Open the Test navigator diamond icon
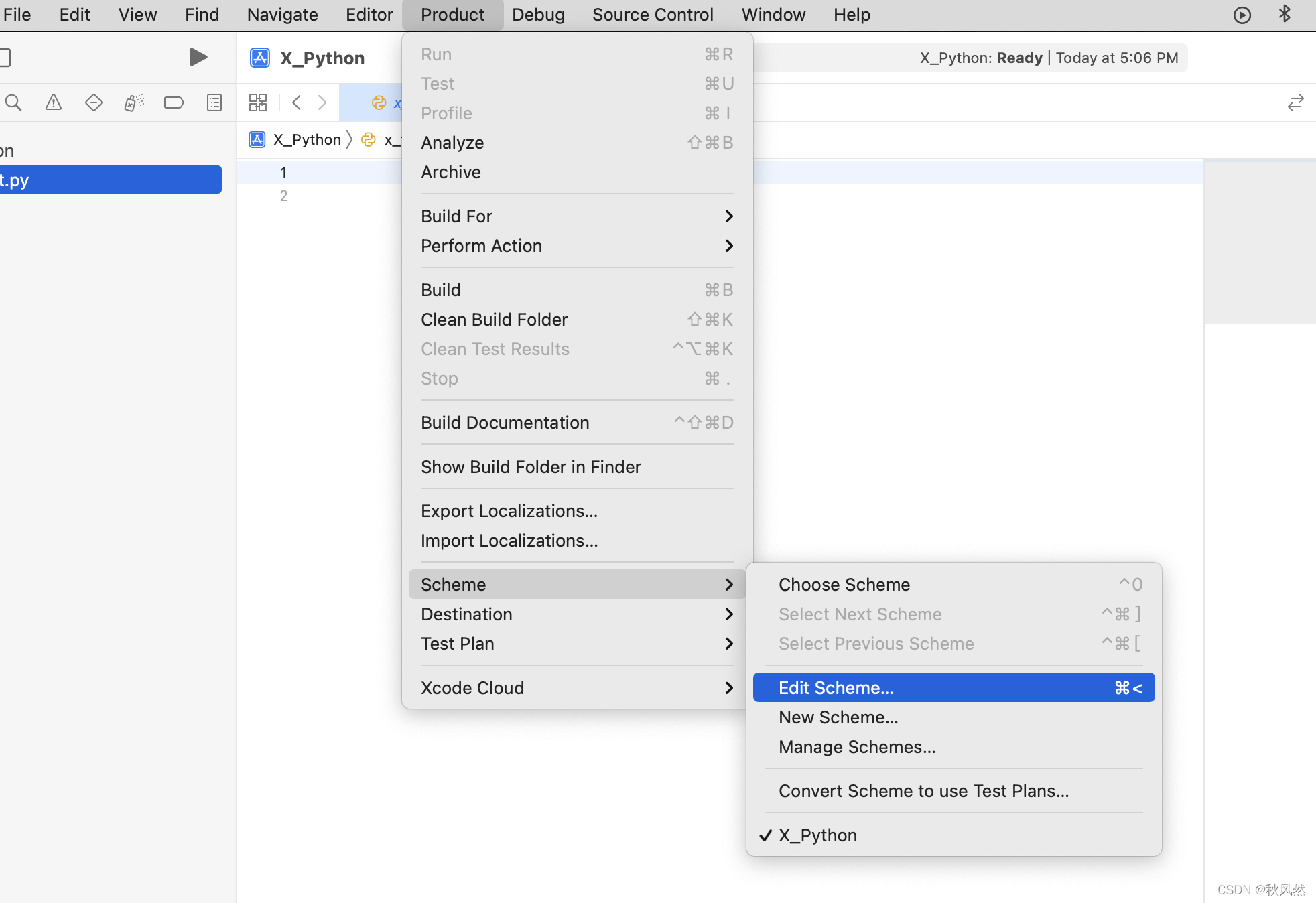1316x903 pixels. [94, 102]
